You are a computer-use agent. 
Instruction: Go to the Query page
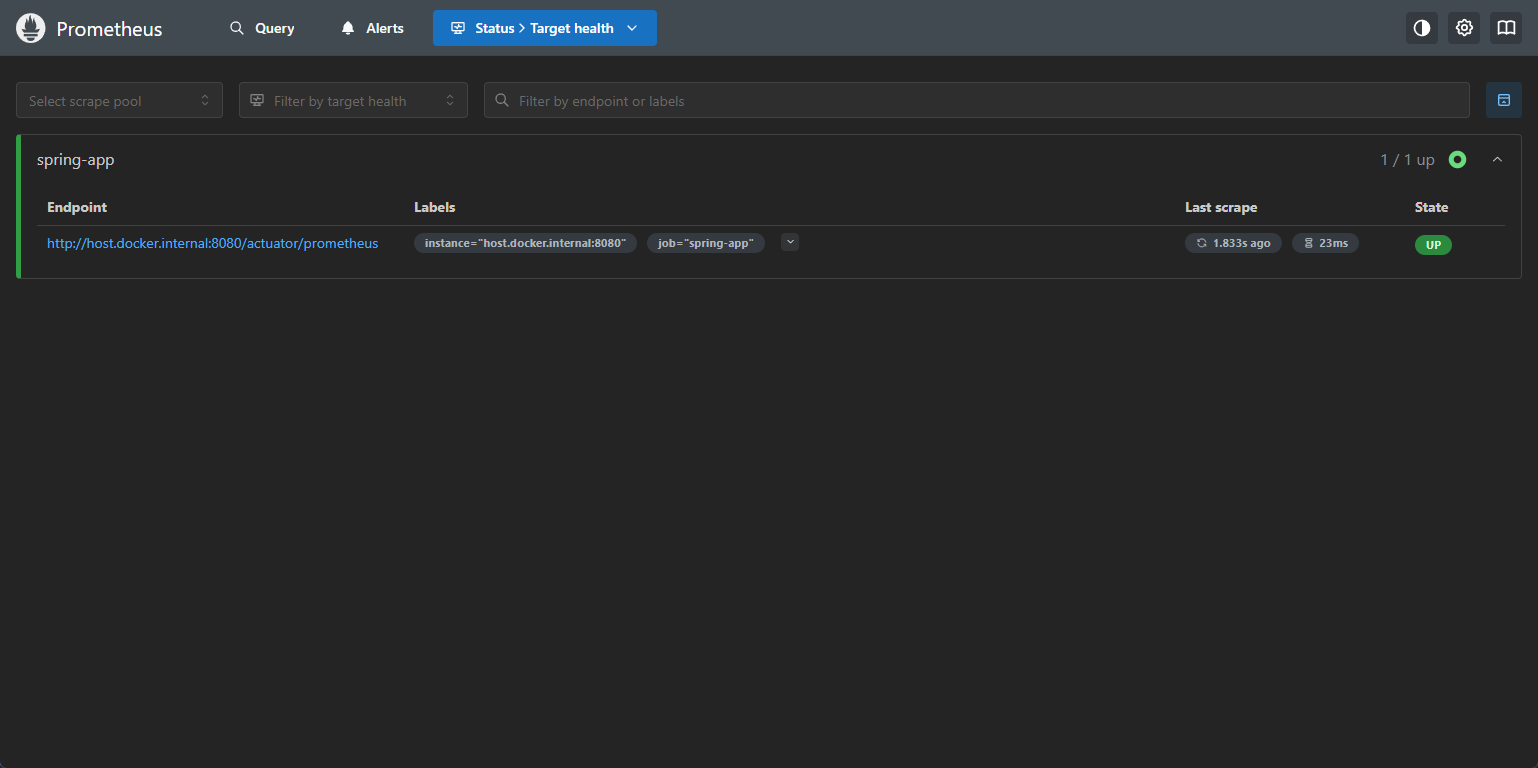point(262,28)
